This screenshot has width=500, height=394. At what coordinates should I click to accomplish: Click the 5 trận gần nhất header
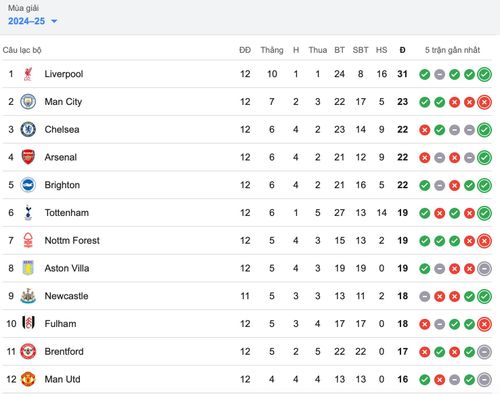click(452, 50)
